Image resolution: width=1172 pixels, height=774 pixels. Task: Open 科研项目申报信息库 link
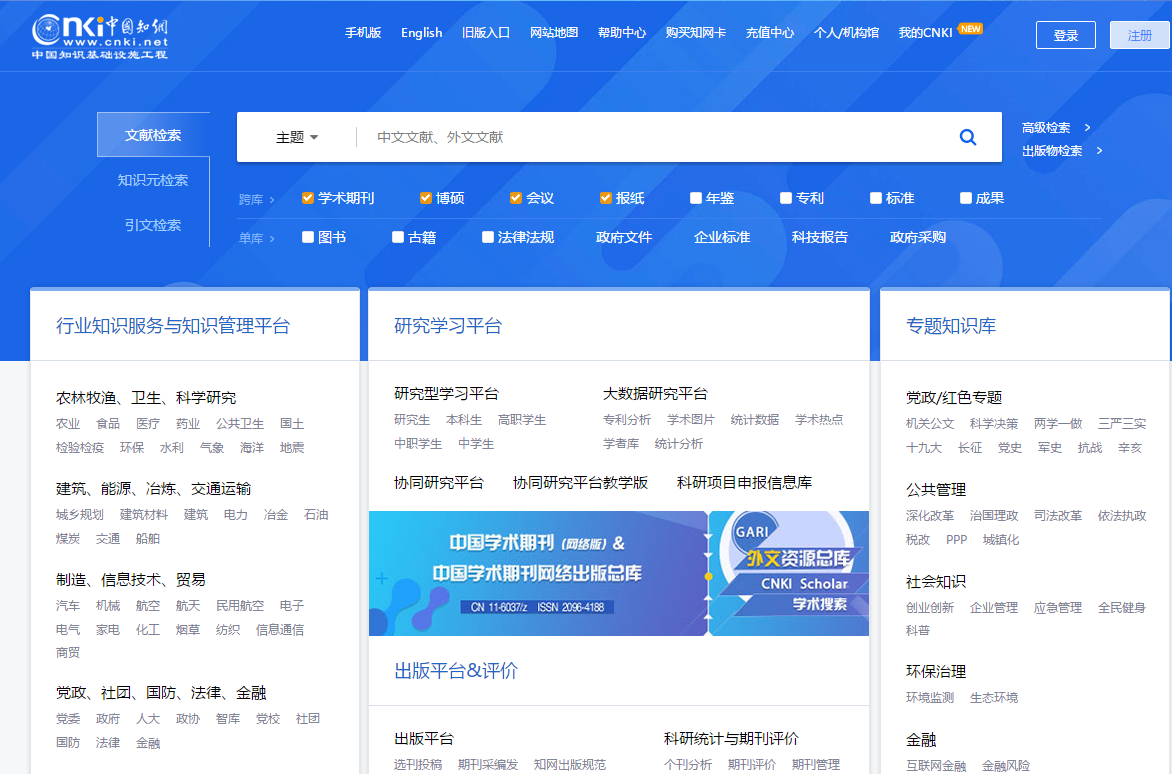coord(744,483)
